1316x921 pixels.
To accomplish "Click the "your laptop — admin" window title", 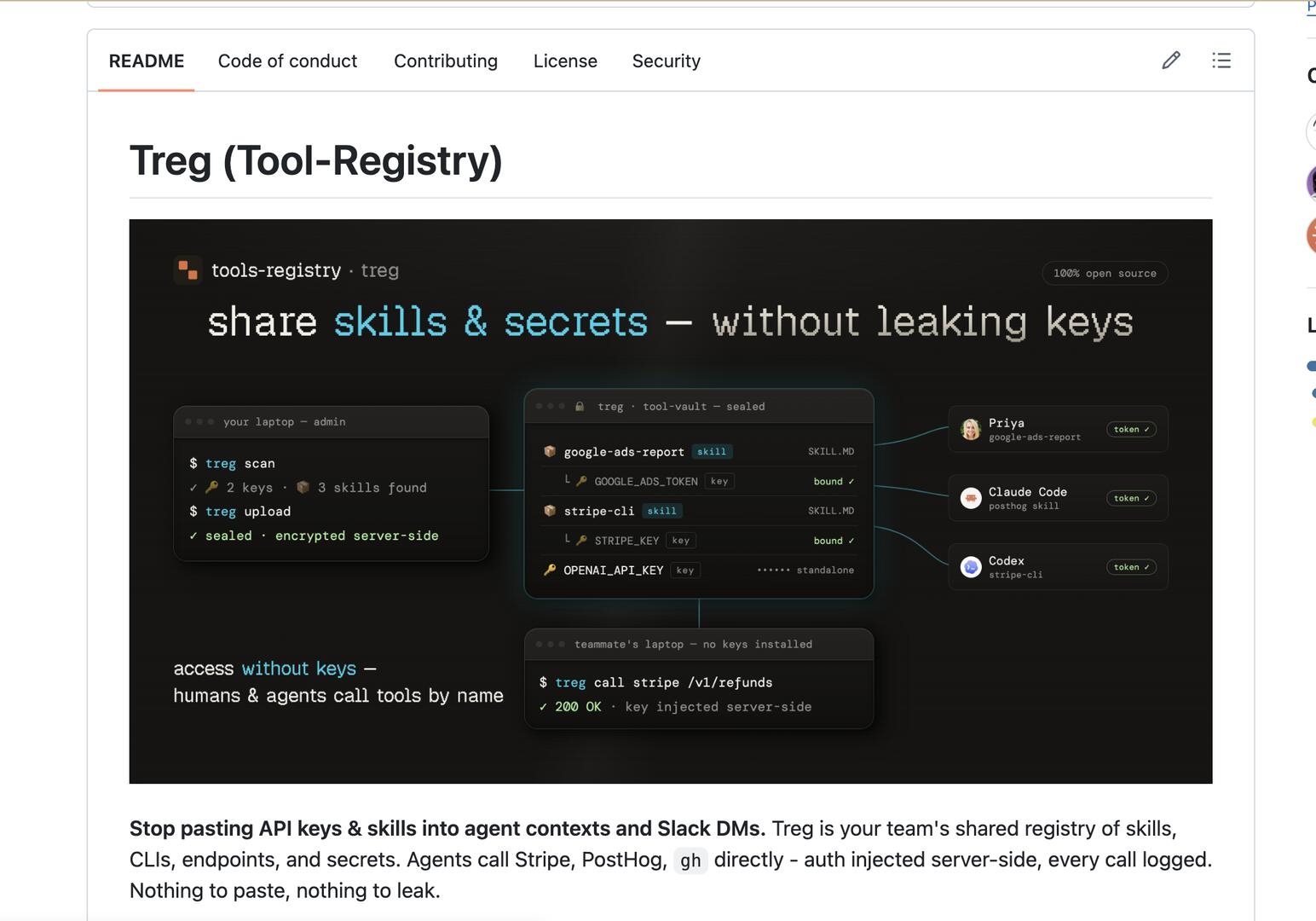I will [x=285, y=422].
